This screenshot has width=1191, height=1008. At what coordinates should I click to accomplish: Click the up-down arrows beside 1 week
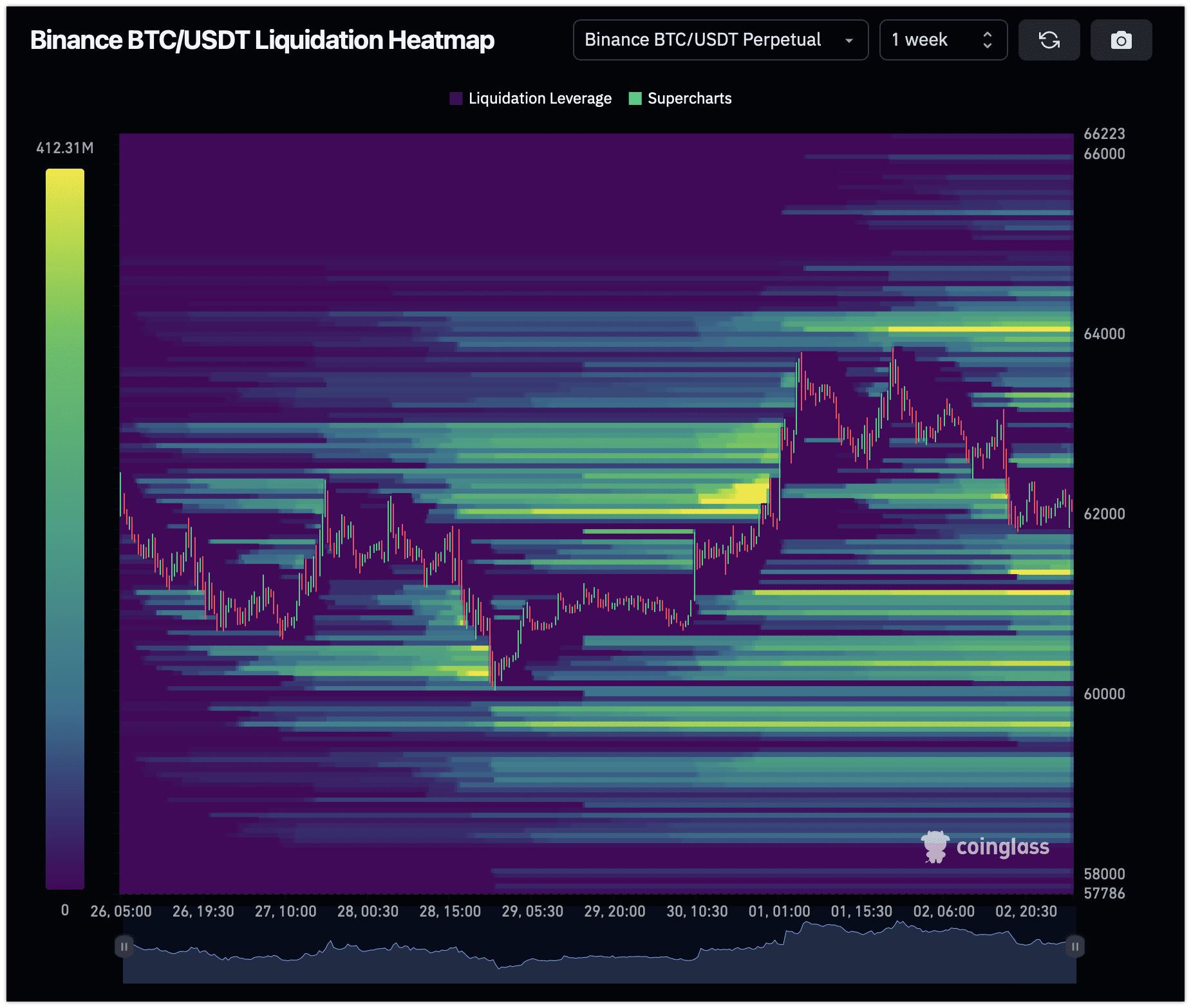coord(987,40)
